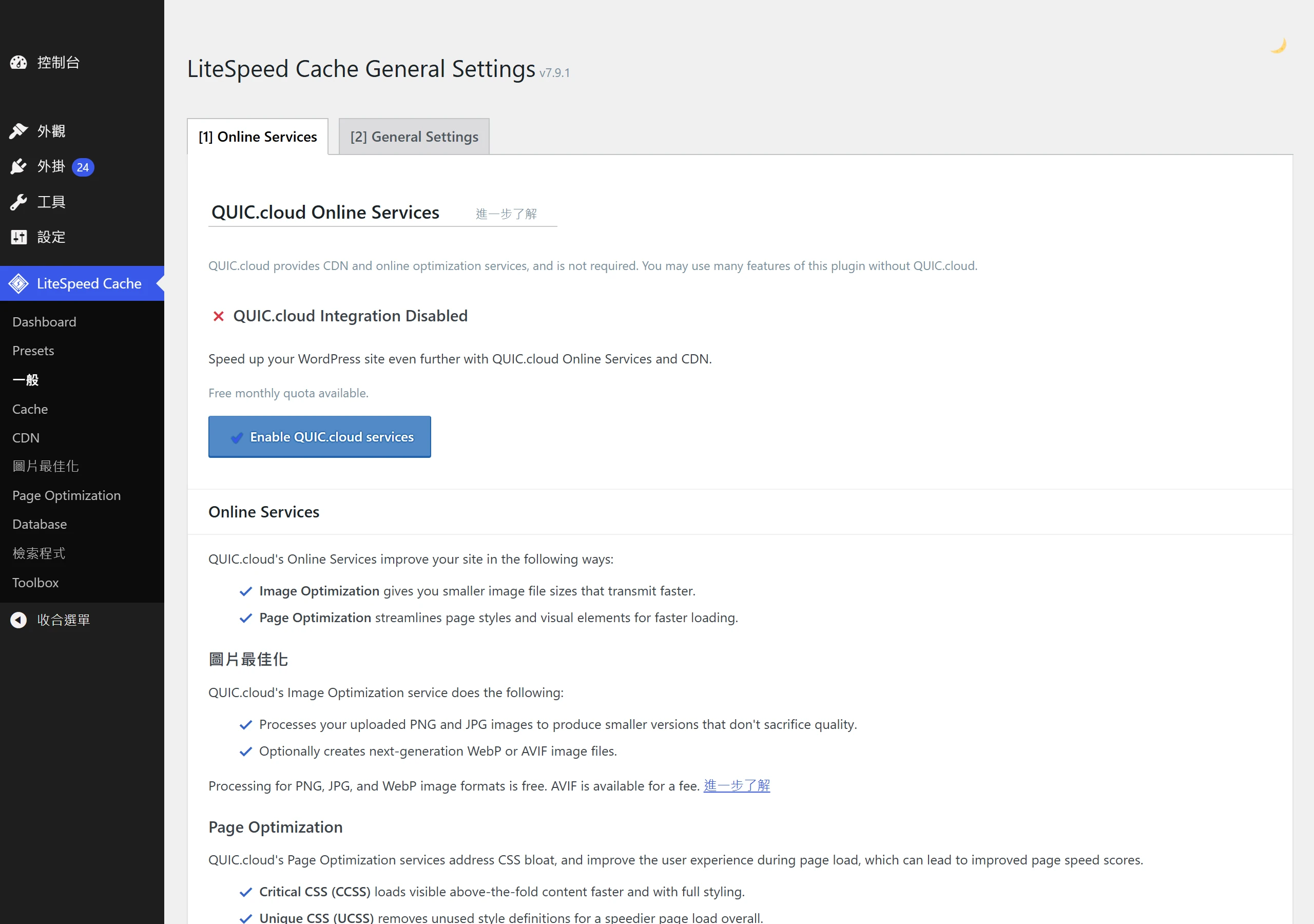Image resolution: width=1314 pixels, height=924 pixels.
Task: Go to the Presets submenu item
Action: (33, 351)
